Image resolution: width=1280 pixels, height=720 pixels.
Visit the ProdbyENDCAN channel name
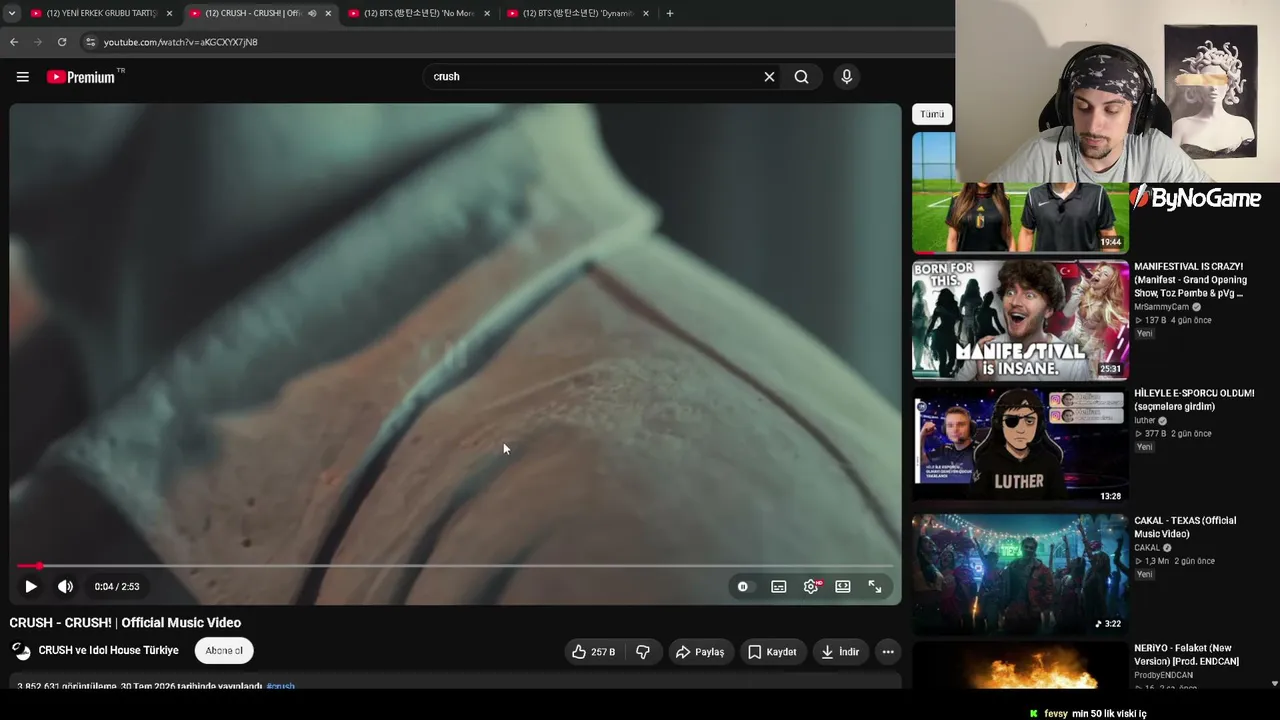coord(1162,675)
